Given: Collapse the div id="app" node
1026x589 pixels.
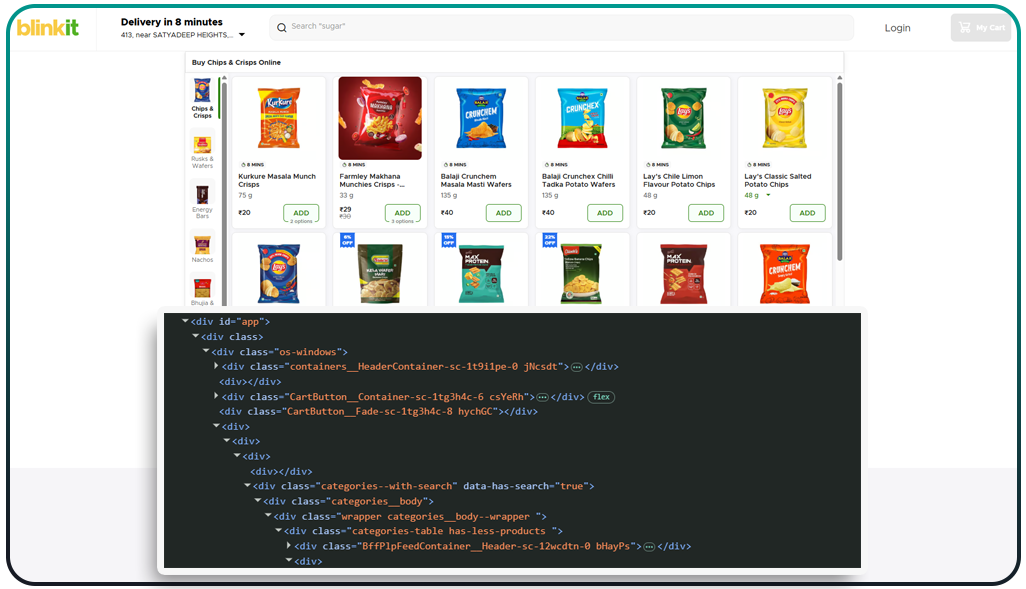Looking at the screenshot, I should tap(184, 321).
